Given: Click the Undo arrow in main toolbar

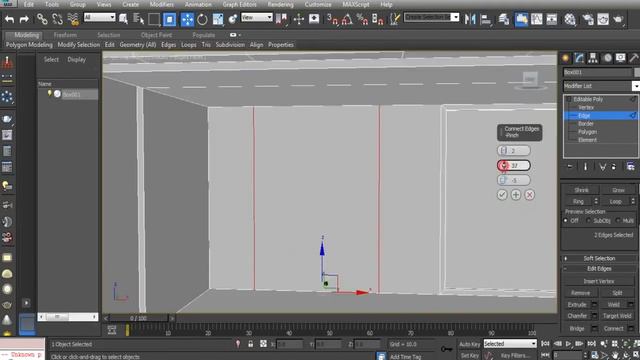Looking at the screenshot, I should 9,19.
